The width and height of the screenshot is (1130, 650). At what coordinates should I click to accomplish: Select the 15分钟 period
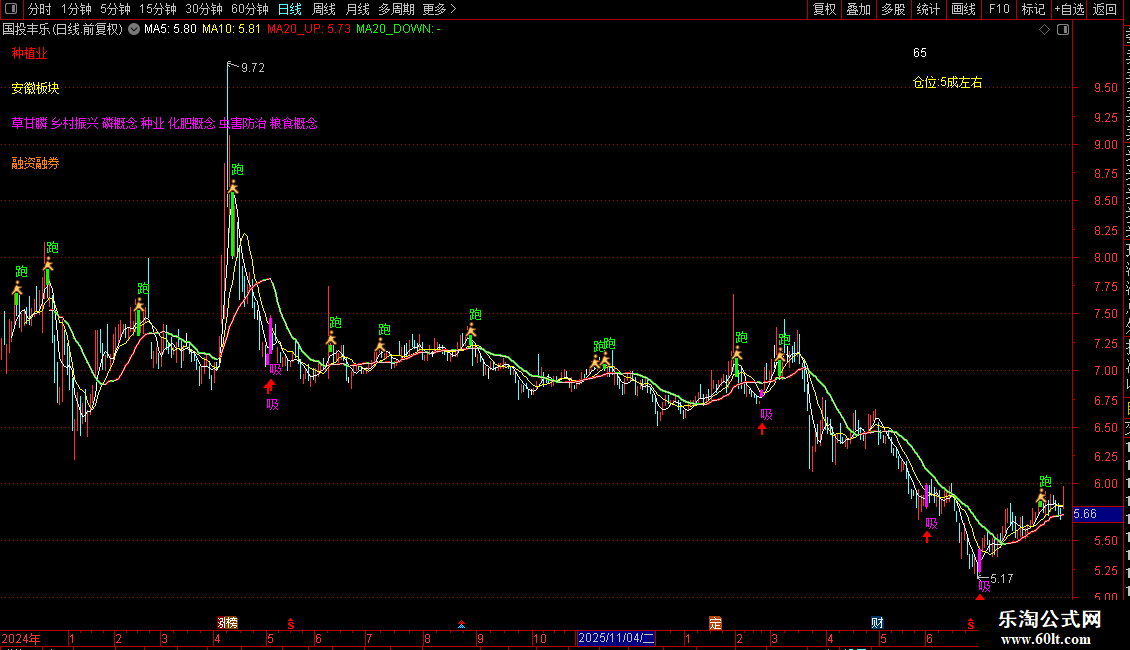pos(158,9)
